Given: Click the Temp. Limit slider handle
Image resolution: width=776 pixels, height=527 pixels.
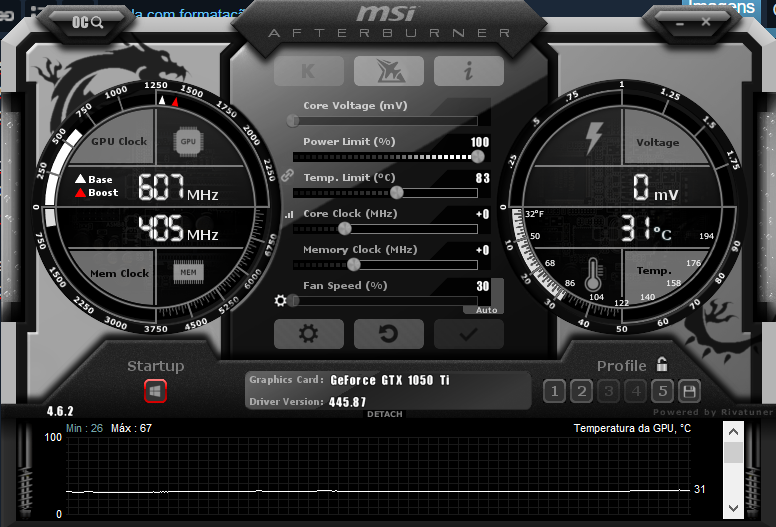Looking at the screenshot, I should [396, 192].
